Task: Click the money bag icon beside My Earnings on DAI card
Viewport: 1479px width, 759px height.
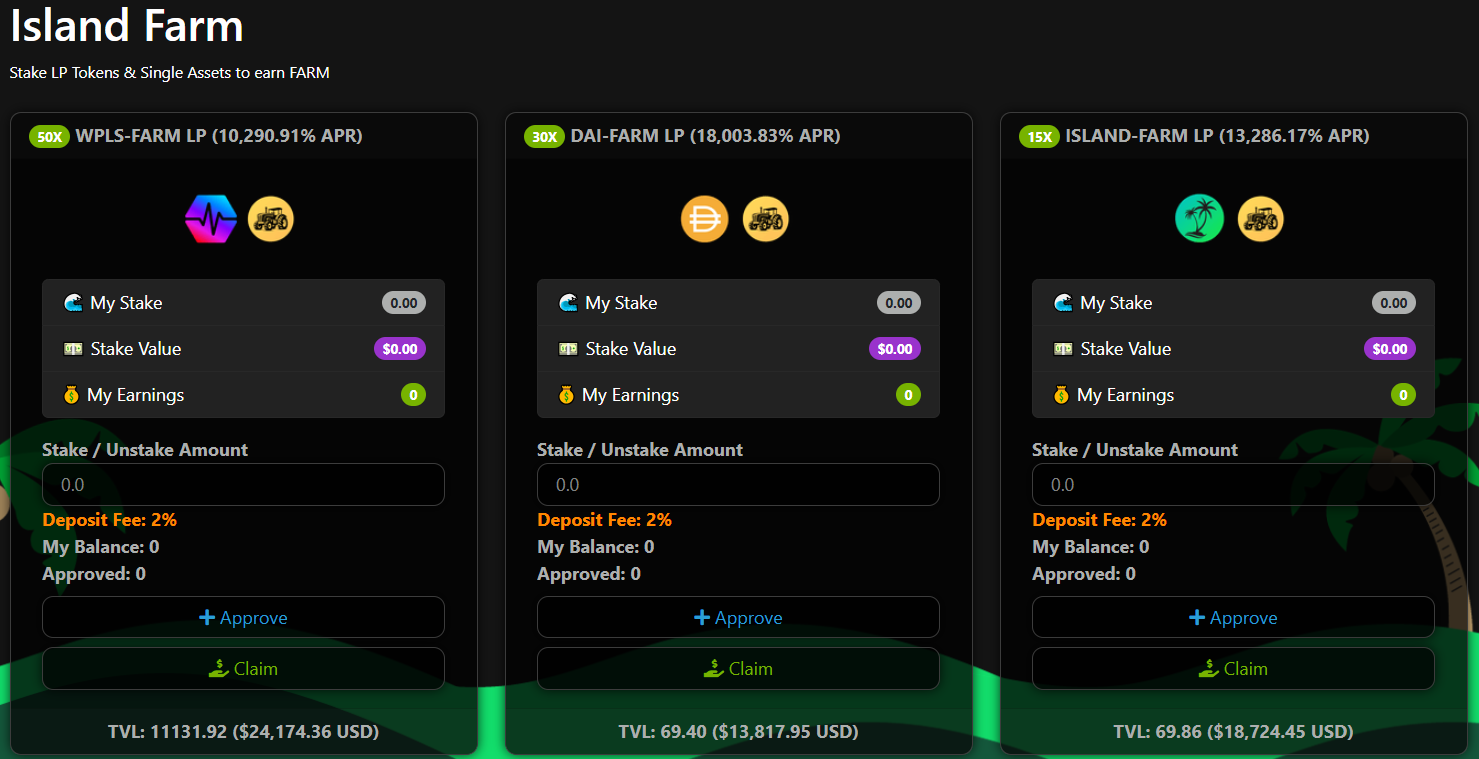Action: (x=566, y=394)
